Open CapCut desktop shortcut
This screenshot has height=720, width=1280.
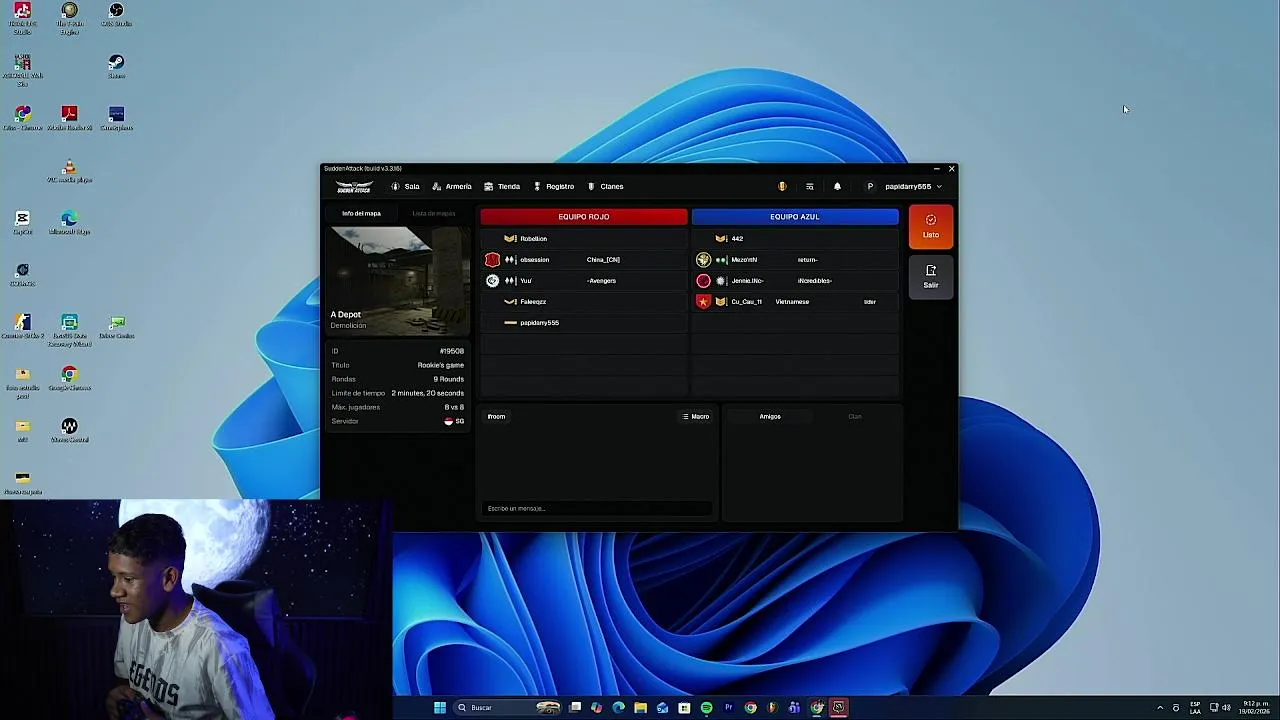tap(22, 223)
